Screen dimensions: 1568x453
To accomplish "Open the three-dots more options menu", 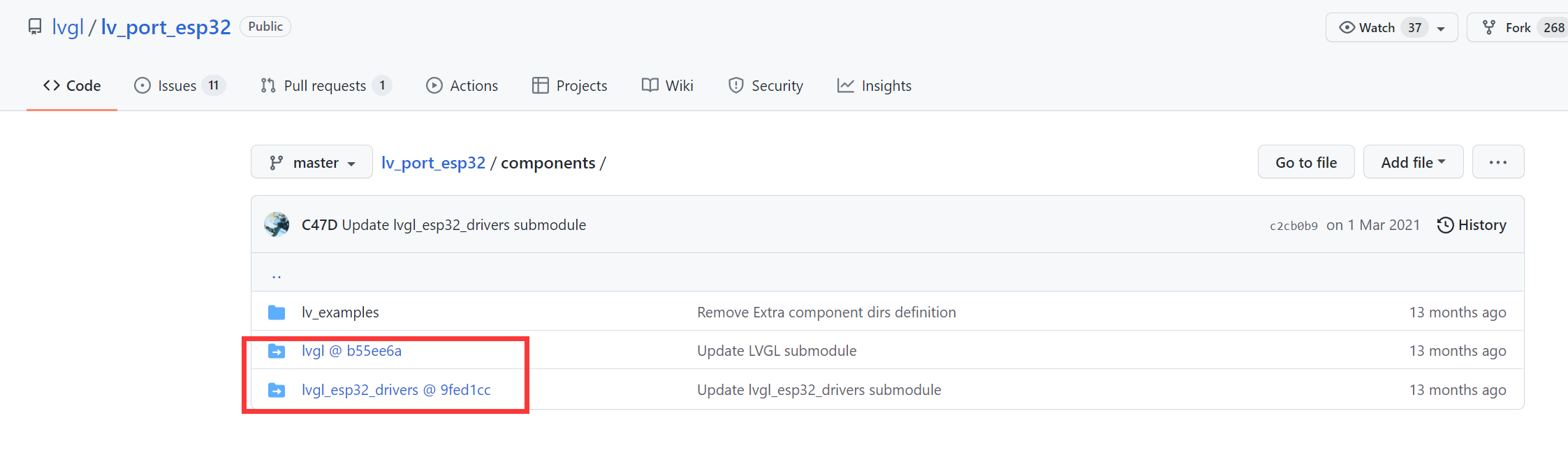I will [x=1497, y=162].
